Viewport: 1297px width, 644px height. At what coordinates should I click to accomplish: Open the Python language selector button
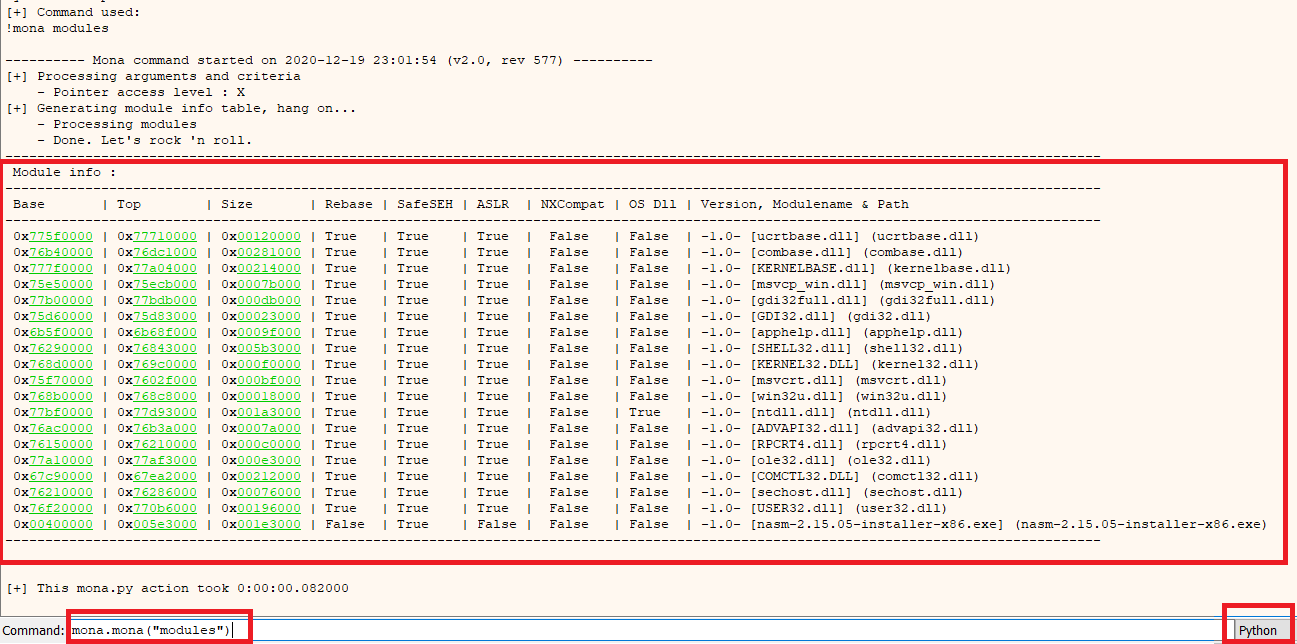(x=1259, y=631)
